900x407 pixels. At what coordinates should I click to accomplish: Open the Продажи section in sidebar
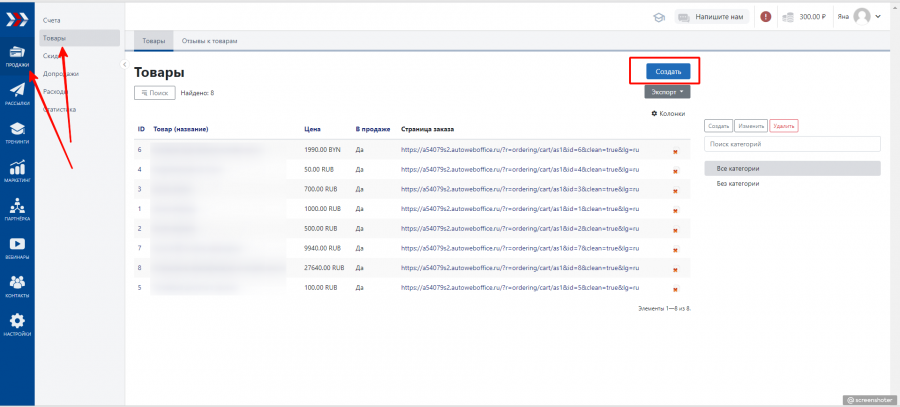(17, 56)
